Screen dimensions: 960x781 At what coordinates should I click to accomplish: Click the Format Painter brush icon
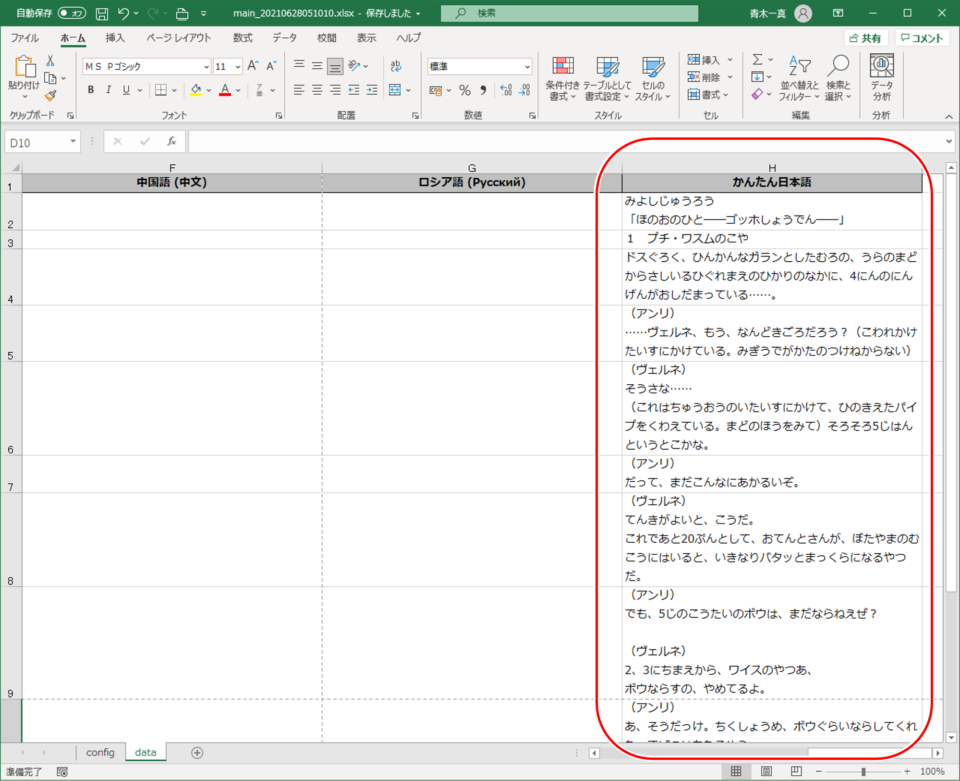coord(50,96)
